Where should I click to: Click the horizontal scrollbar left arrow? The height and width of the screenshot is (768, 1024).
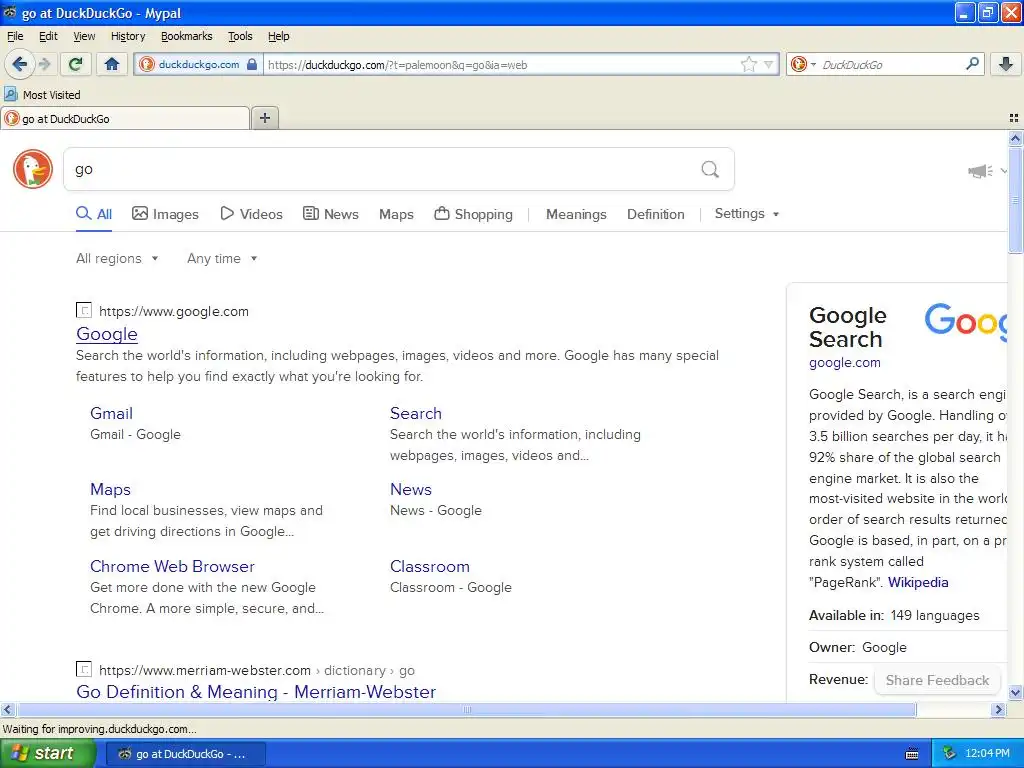(x=7, y=709)
